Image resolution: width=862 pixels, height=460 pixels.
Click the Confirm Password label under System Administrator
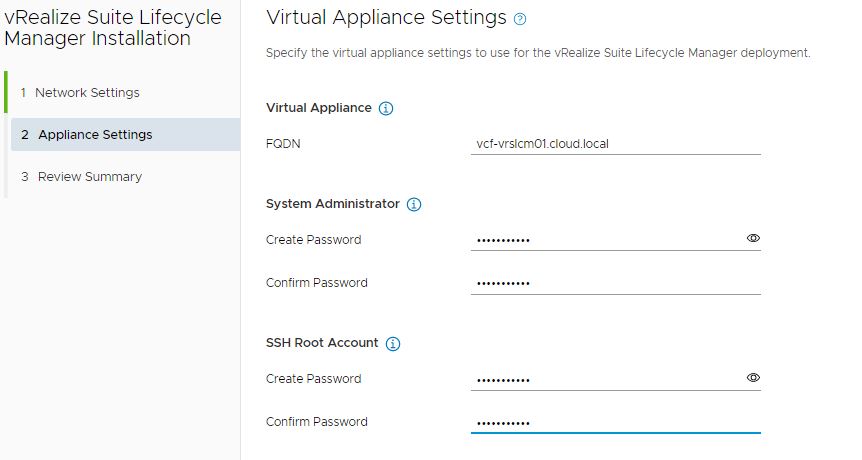click(x=316, y=283)
